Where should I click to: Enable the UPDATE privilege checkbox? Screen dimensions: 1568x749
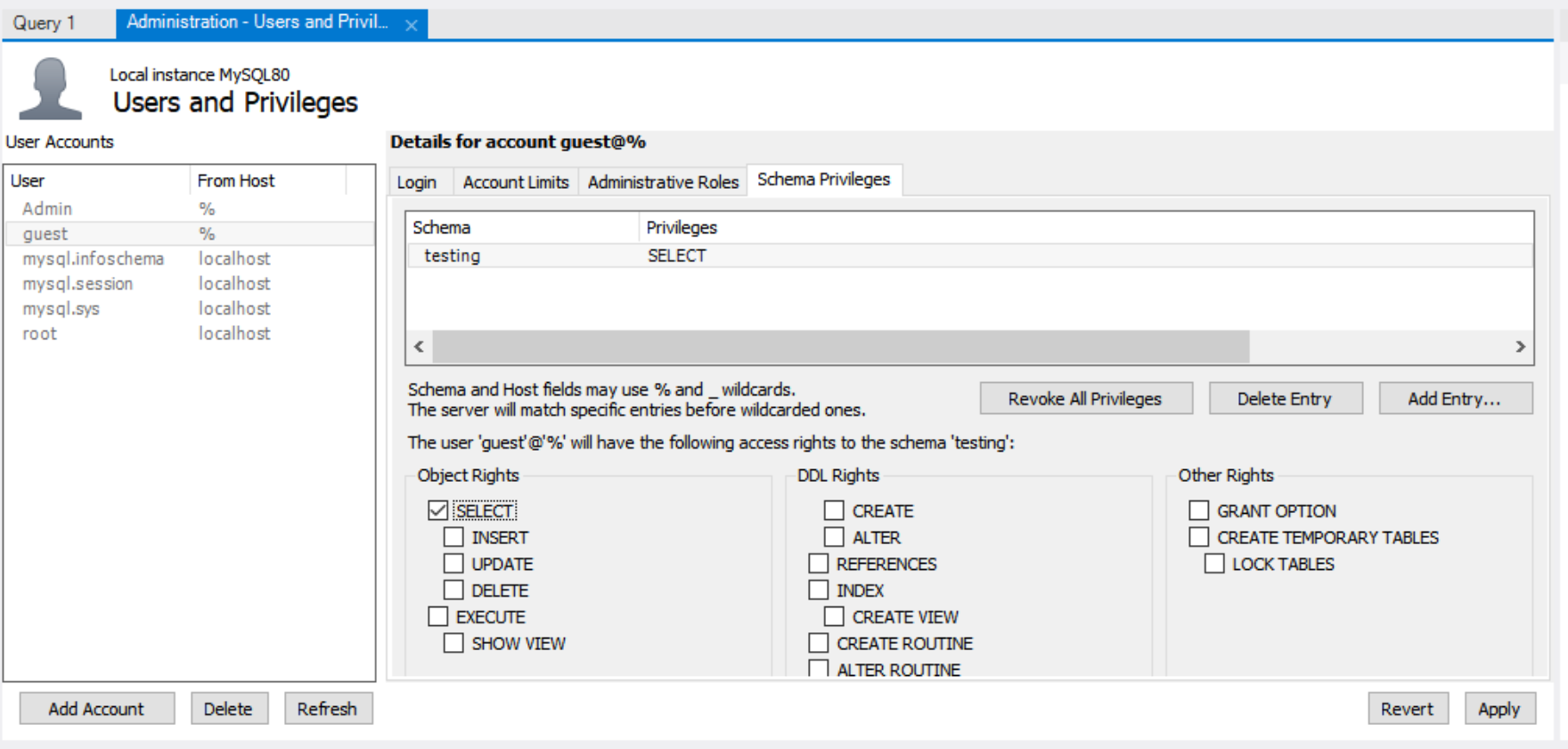[453, 564]
